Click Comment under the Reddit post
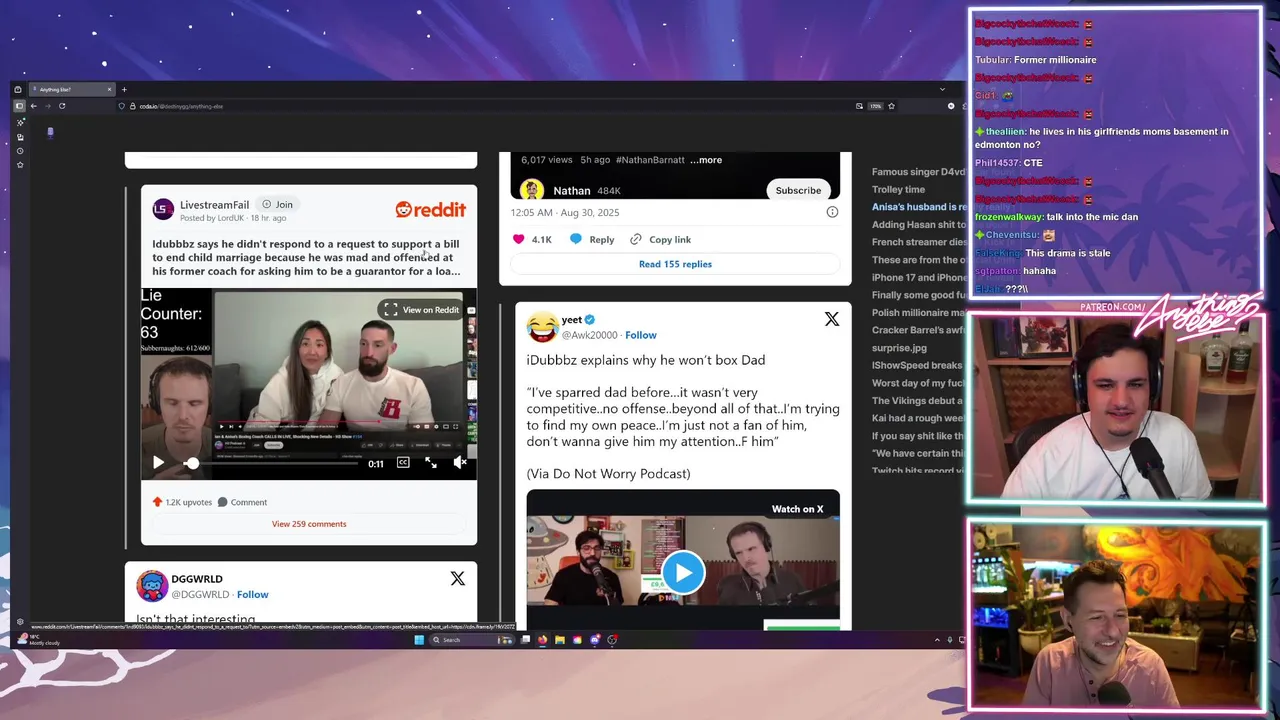 242,502
